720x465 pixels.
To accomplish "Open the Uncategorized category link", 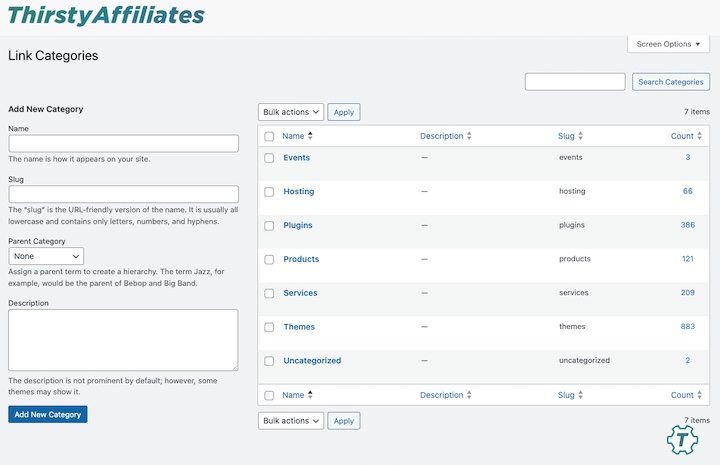I will click(312, 361).
